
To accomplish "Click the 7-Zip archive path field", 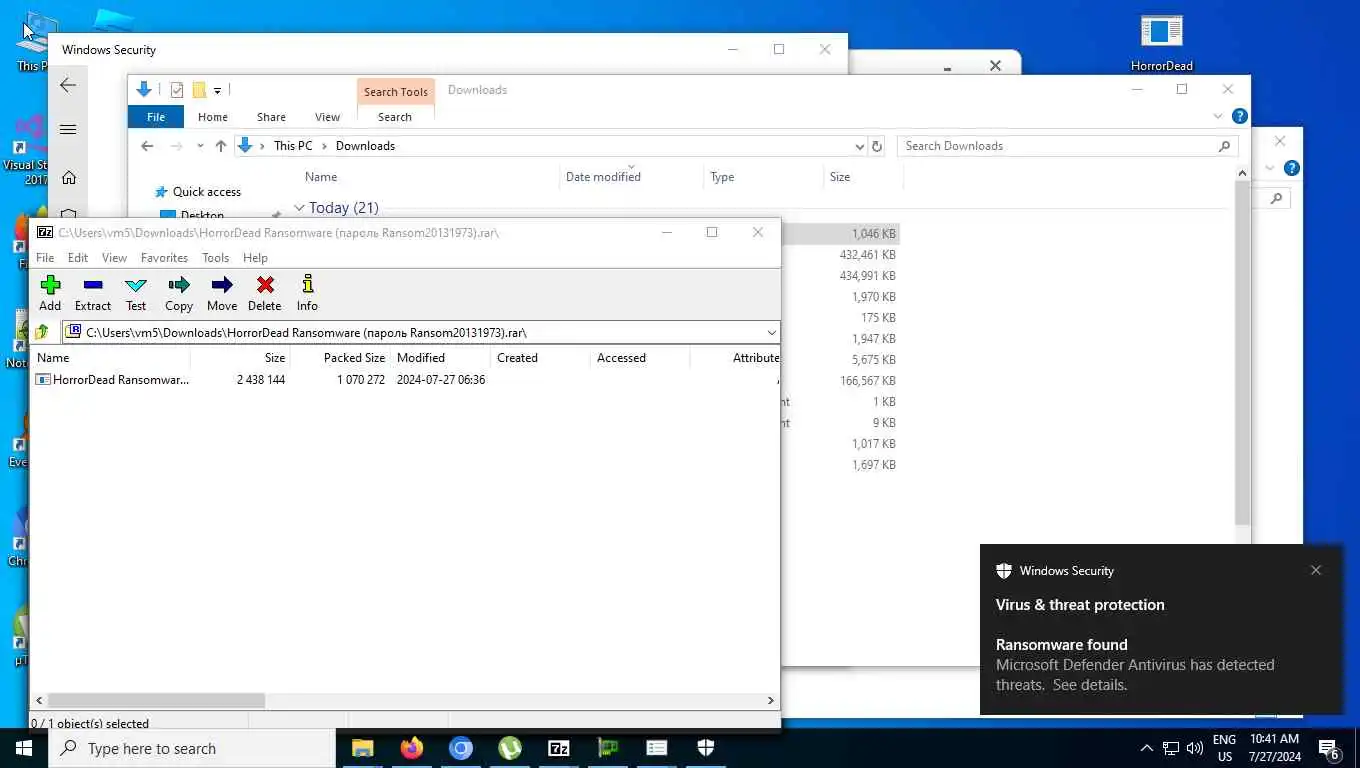I will pyautogui.click(x=420, y=332).
